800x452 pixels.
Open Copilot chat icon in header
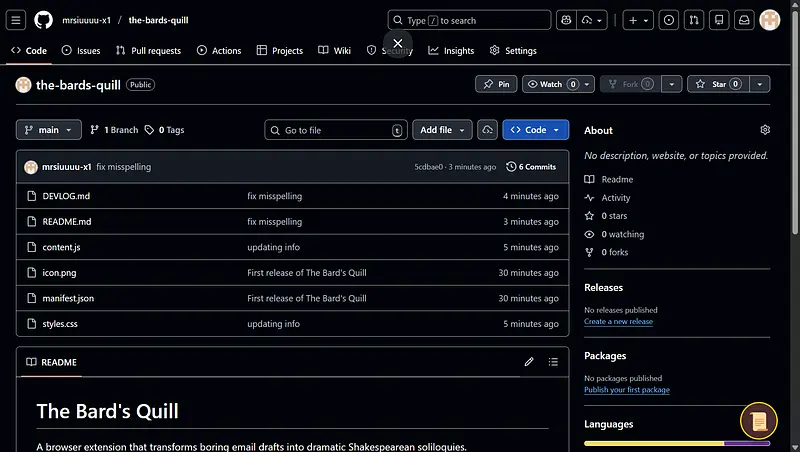pos(566,20)
